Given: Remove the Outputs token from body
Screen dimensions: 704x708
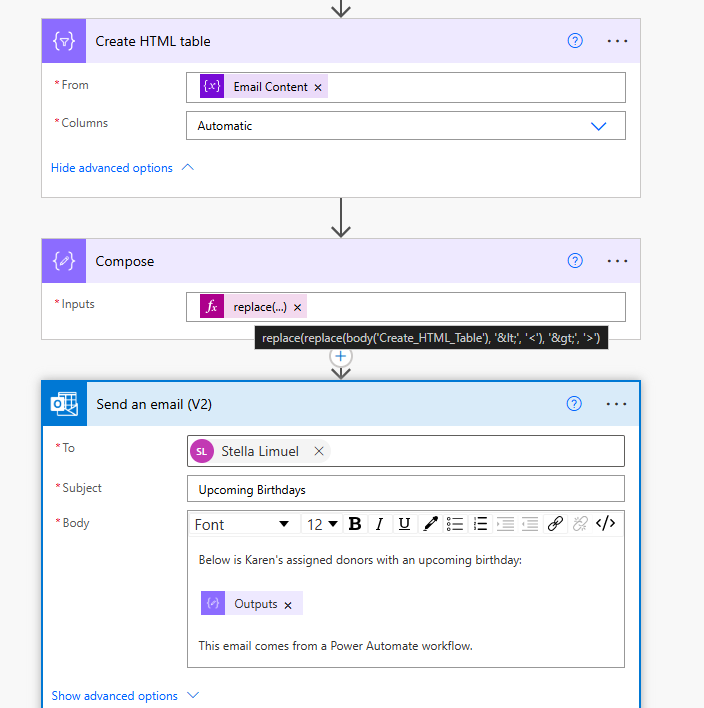Looking at the screenshot, I should pos(288,605).
